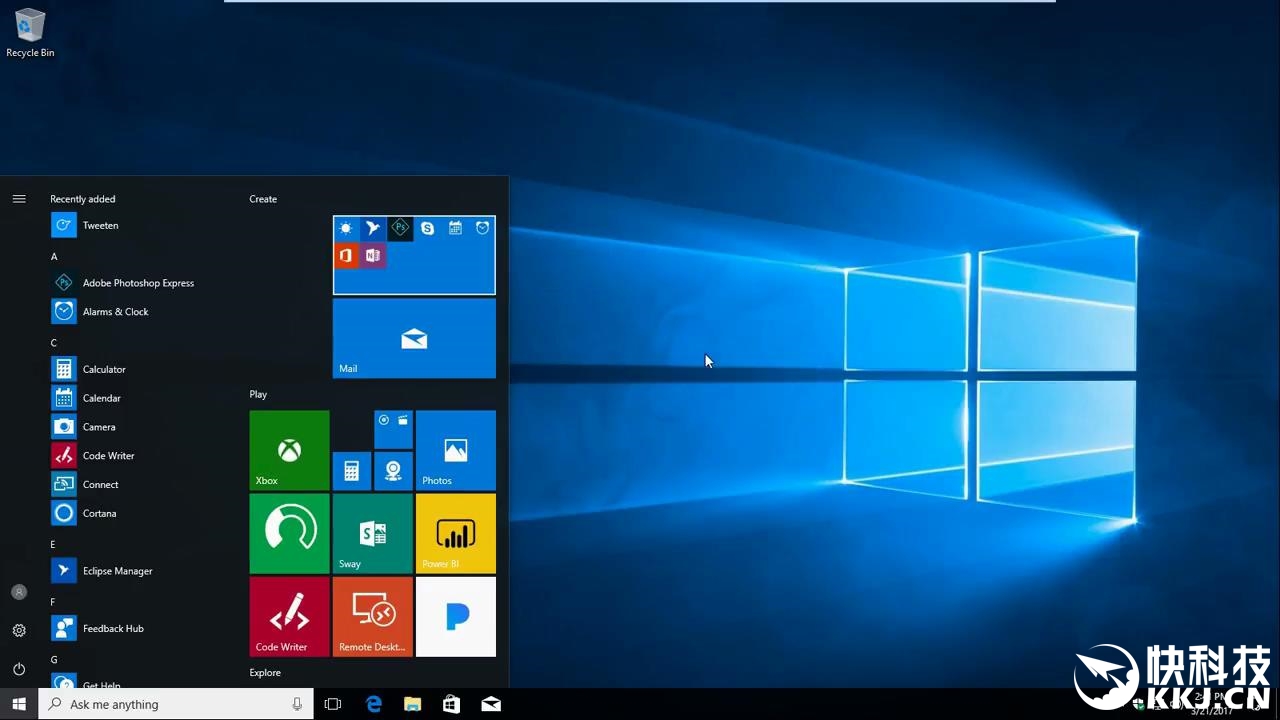
Task: Open the Power options menu
Action: pos(19,669)
